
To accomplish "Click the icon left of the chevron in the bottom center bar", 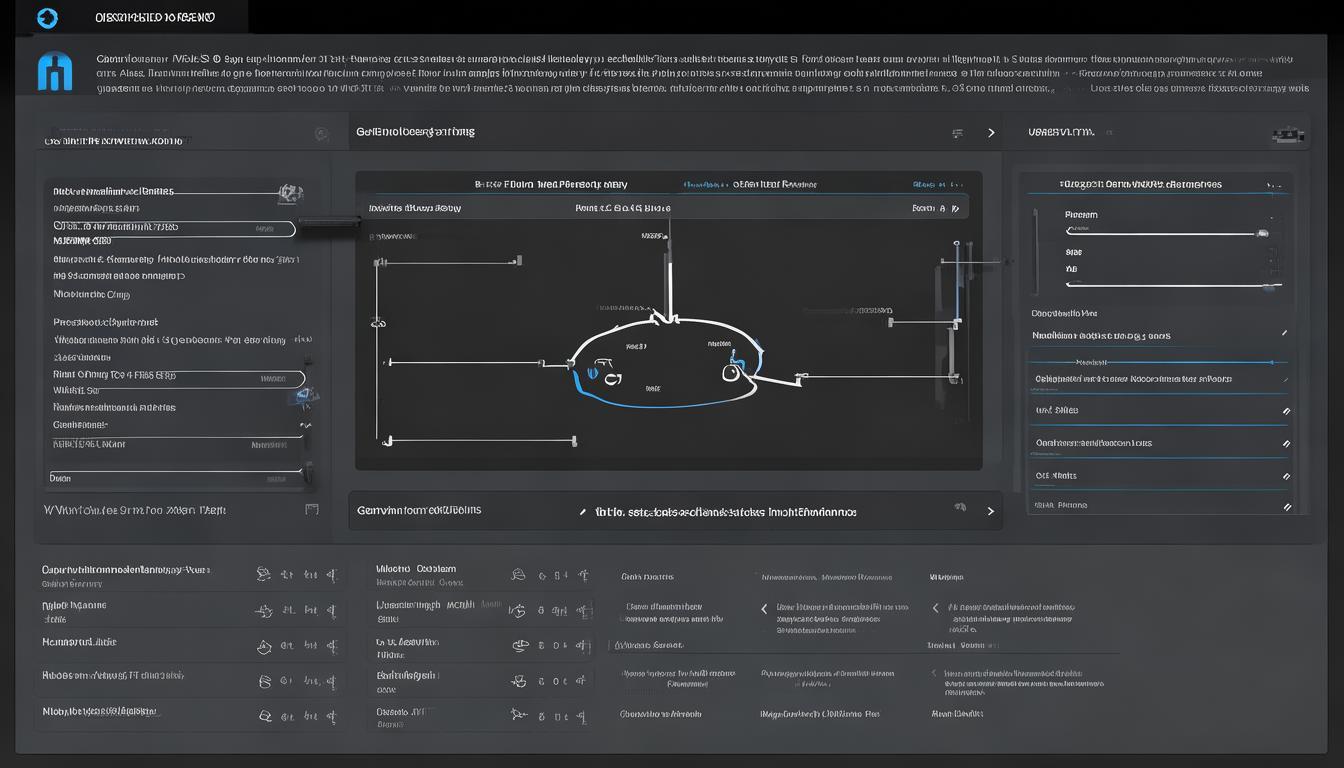I will coord(960,510).
